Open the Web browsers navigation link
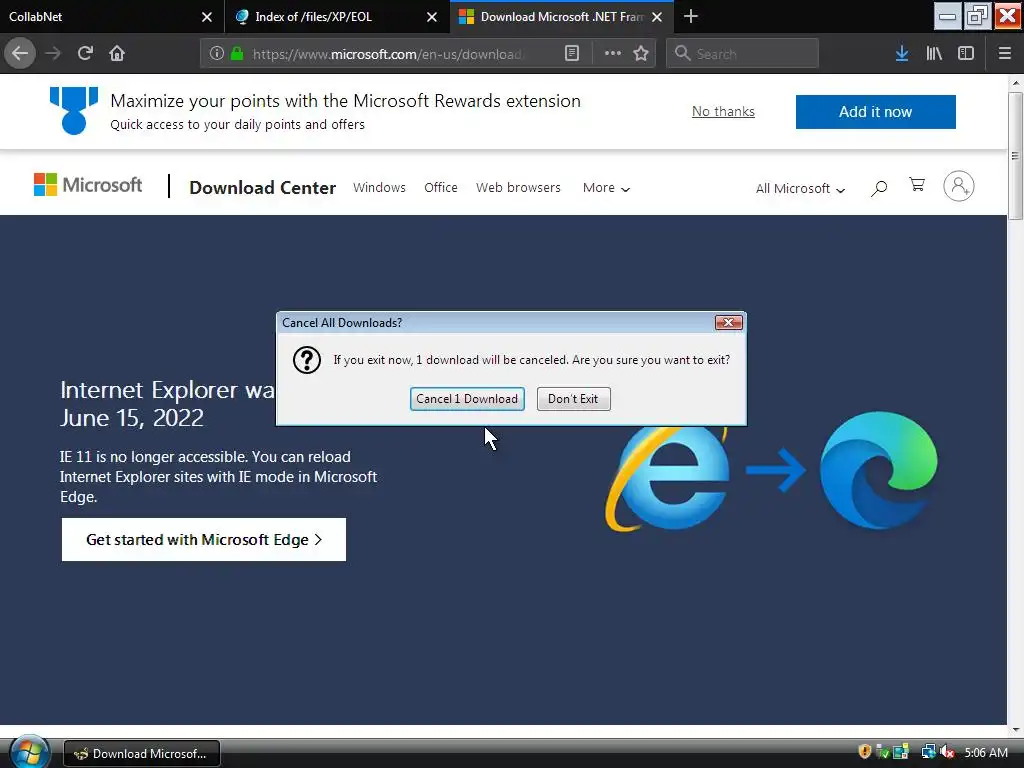The width and height of the screenshot is (1024, 768). click(518, 187)
